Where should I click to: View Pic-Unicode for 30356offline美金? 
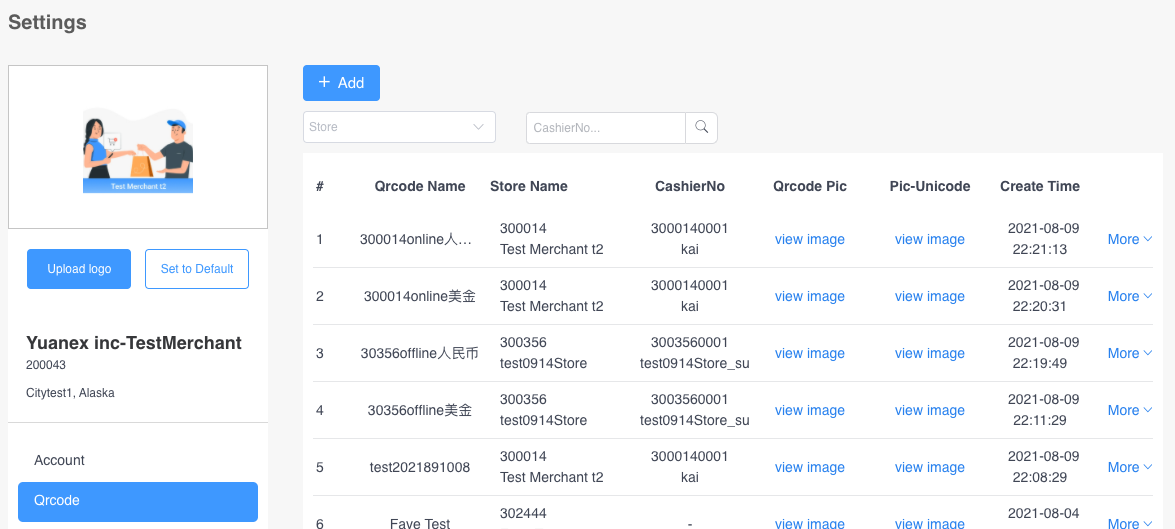[x=930, y=410]
